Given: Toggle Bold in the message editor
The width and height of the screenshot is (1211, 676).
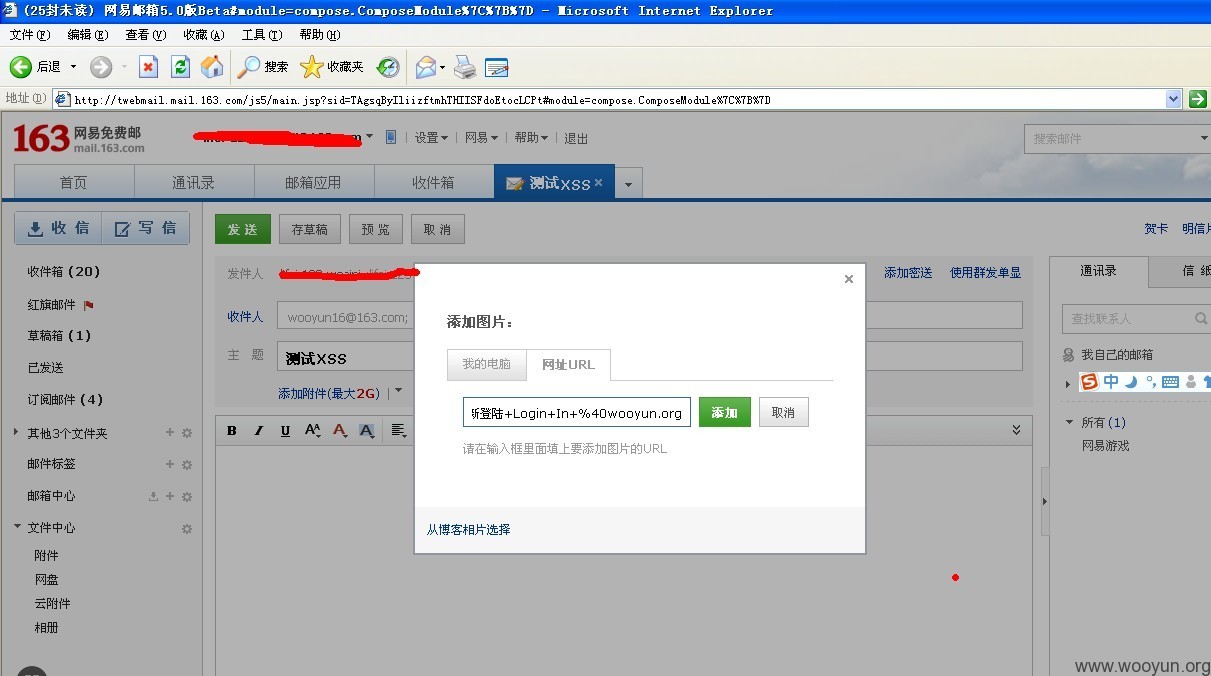Looking at the screenshot, I should click(x=232, y=430).
